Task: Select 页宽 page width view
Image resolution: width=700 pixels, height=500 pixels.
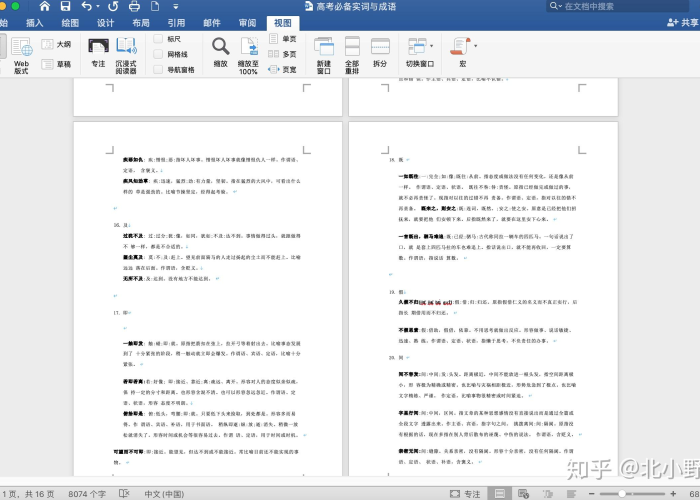Action: [283, 70]
